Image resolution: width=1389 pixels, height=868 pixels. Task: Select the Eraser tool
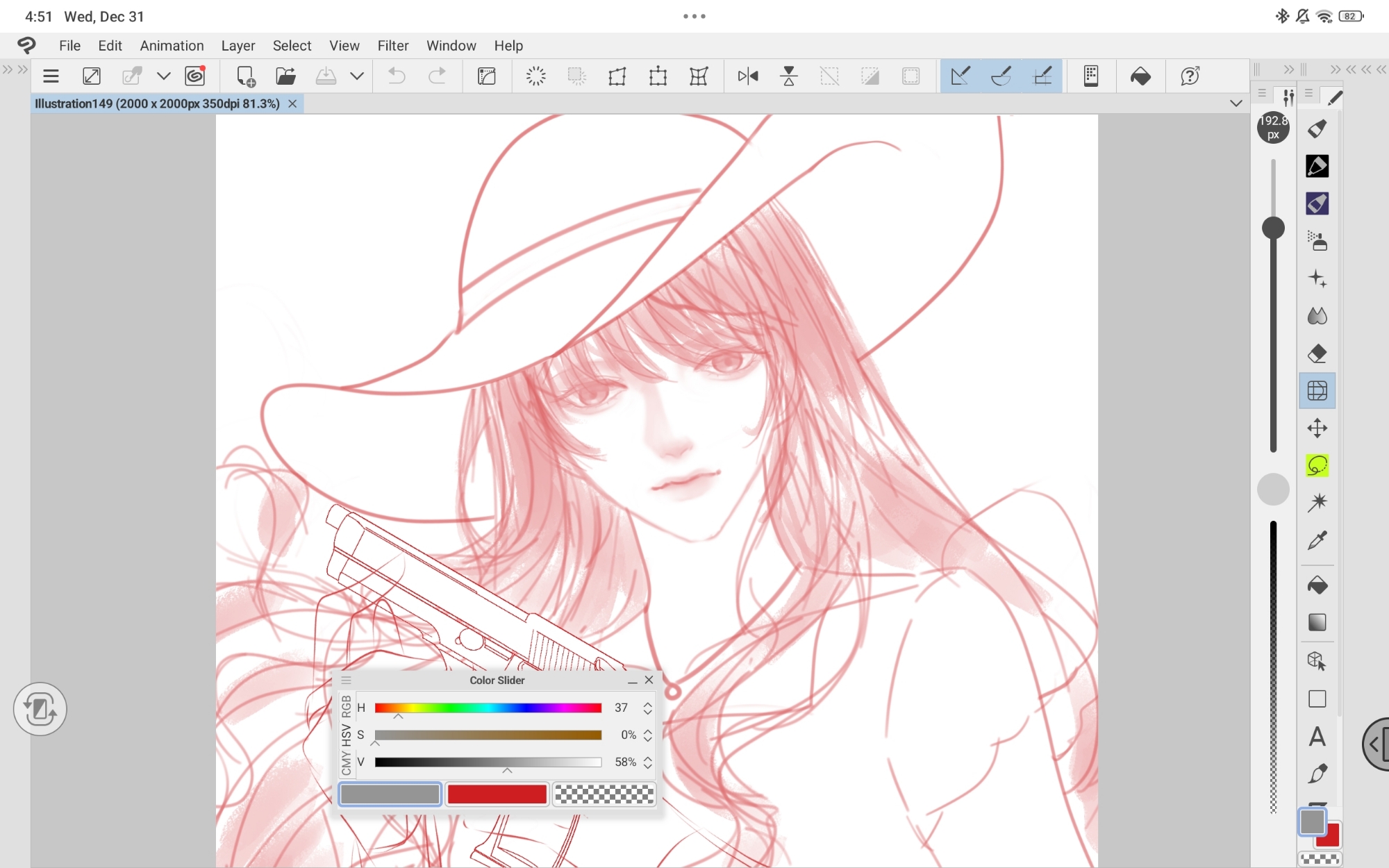(x=1317, y=353)
